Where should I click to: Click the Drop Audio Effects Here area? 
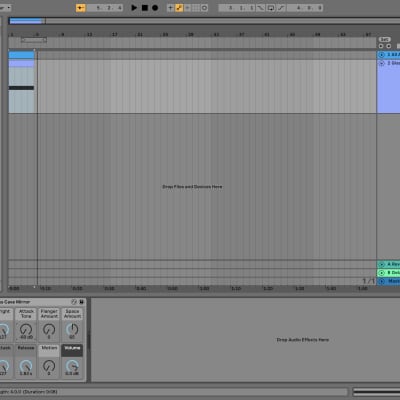[x=303, y=340]
